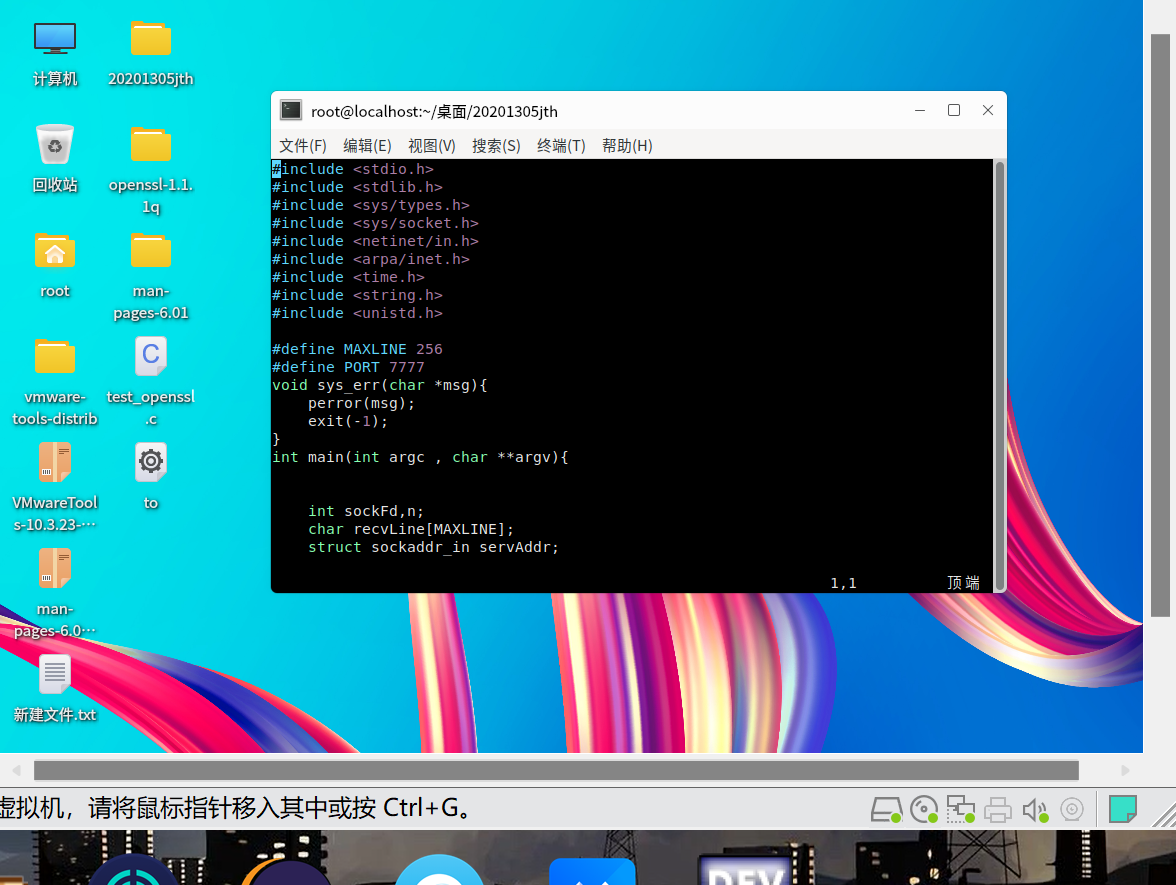The height and width of the screenshot is (885, 1176).
Task: Click the VMware circular device status icon
Action: click(x=1072, y=810)
